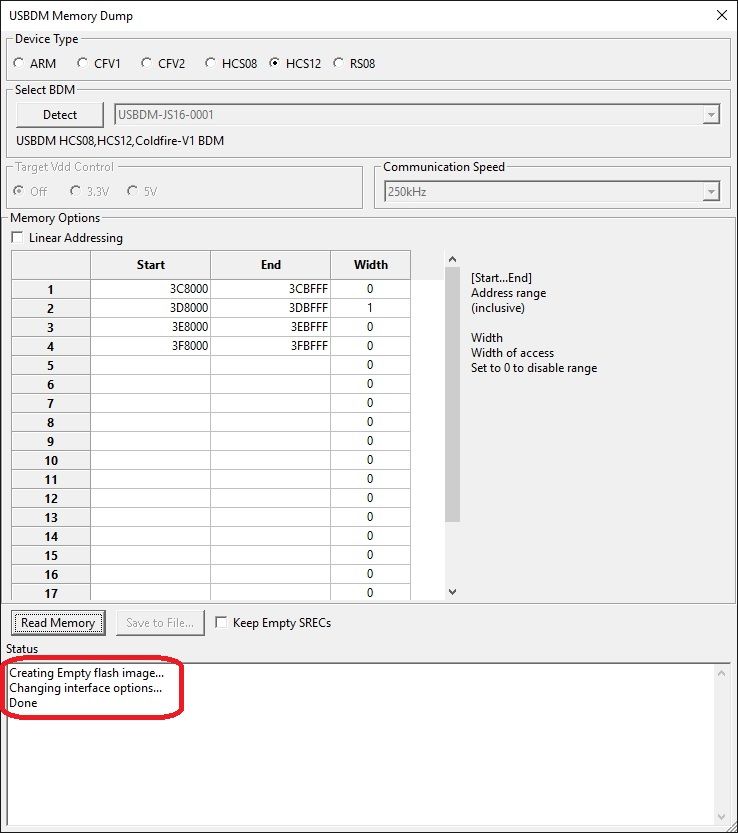Select end address cell 3FBFFF

(270, 346)
